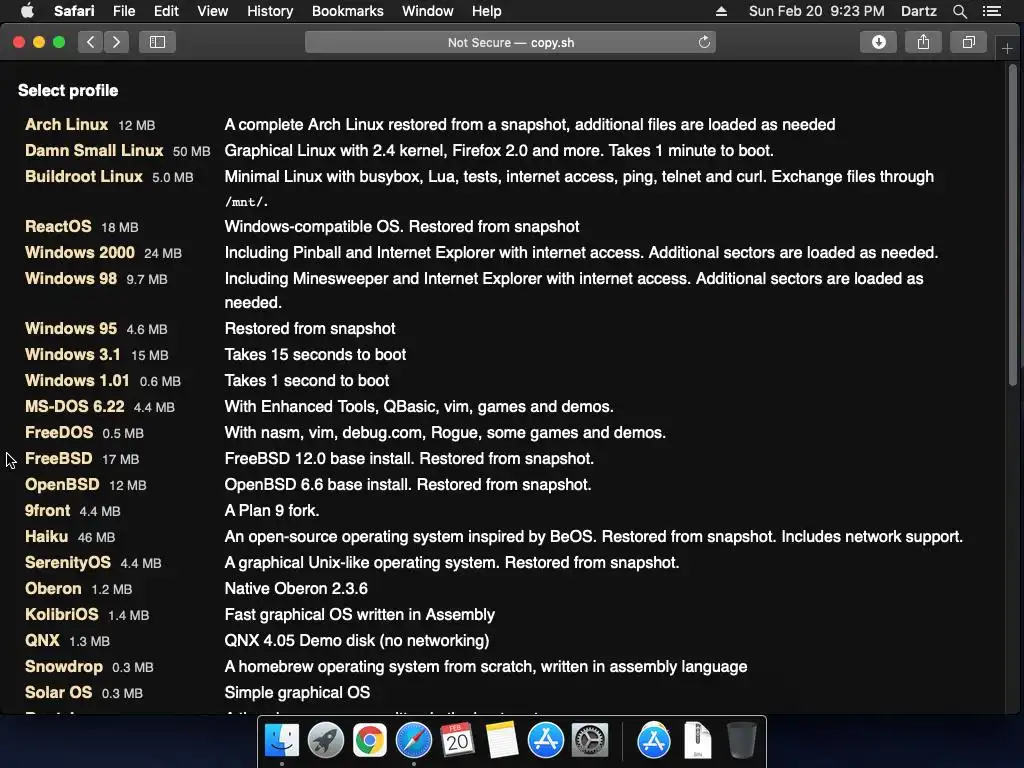
Task: Go back with the Safari back arrow
Action: click(x=90, y=42)
